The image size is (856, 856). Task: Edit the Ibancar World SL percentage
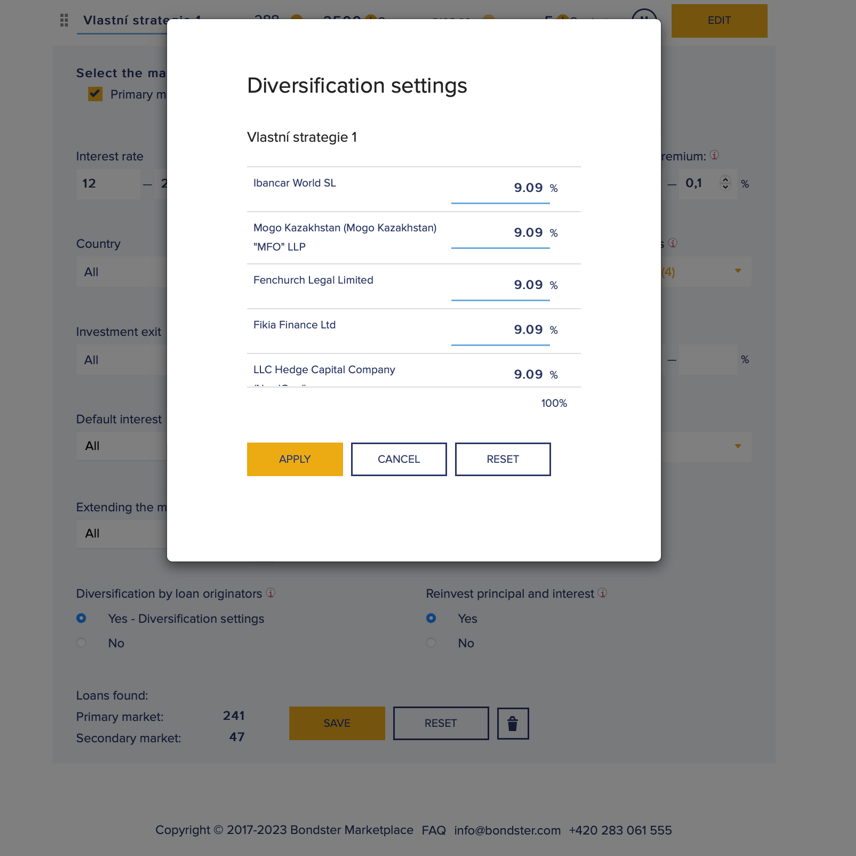click(500, 188)
